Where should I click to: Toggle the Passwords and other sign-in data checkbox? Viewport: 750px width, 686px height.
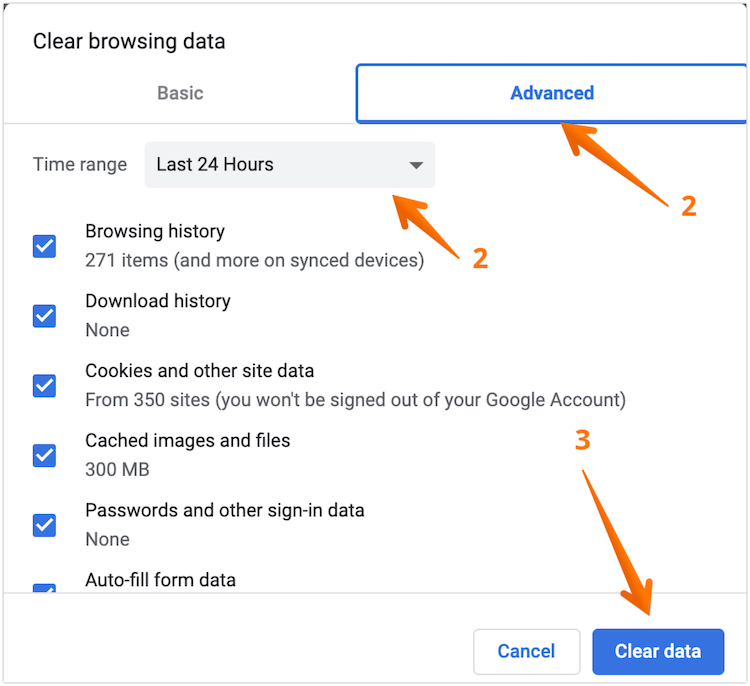click(x=44, y=524)
